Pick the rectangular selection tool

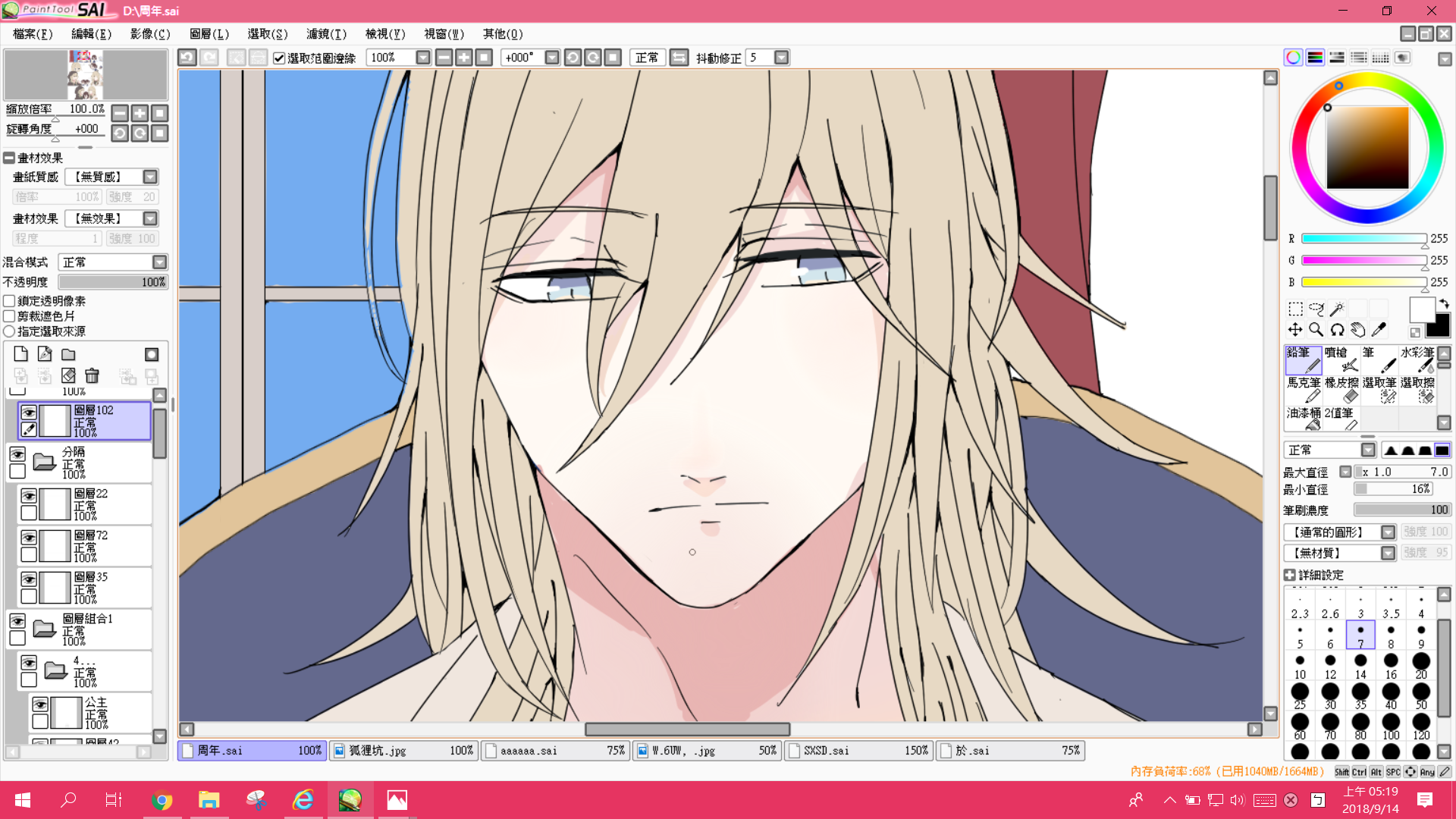coord(1295,309)
